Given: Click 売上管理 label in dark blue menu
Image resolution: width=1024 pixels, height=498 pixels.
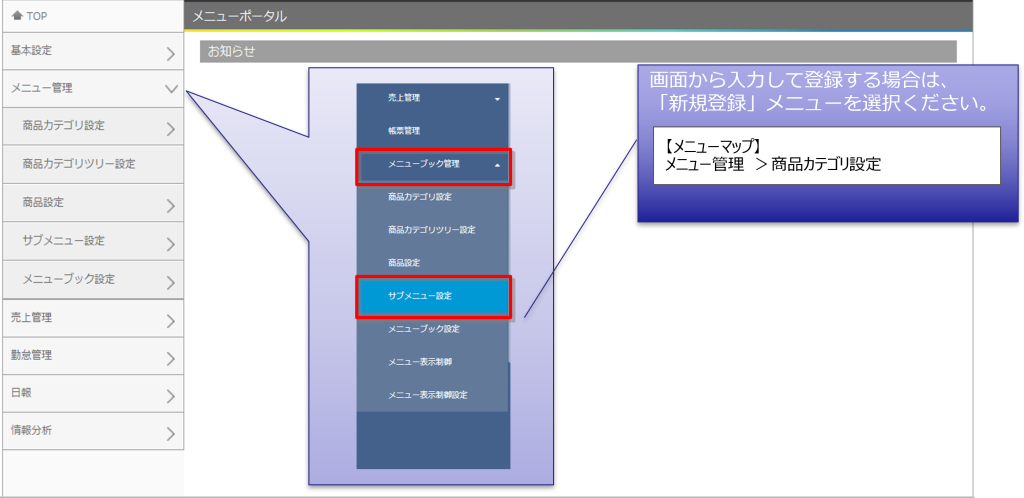Looking at the screenshot, I should tap(404, 98).
